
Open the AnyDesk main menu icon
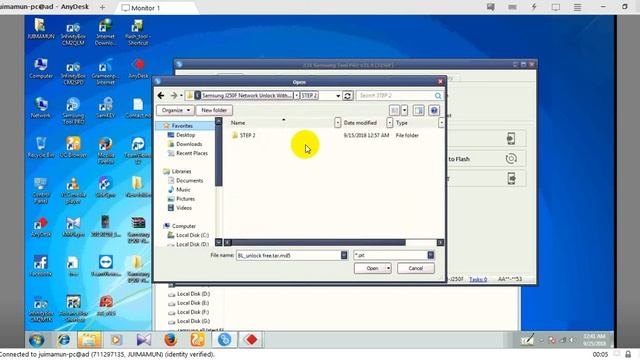[x=577, y=7]
